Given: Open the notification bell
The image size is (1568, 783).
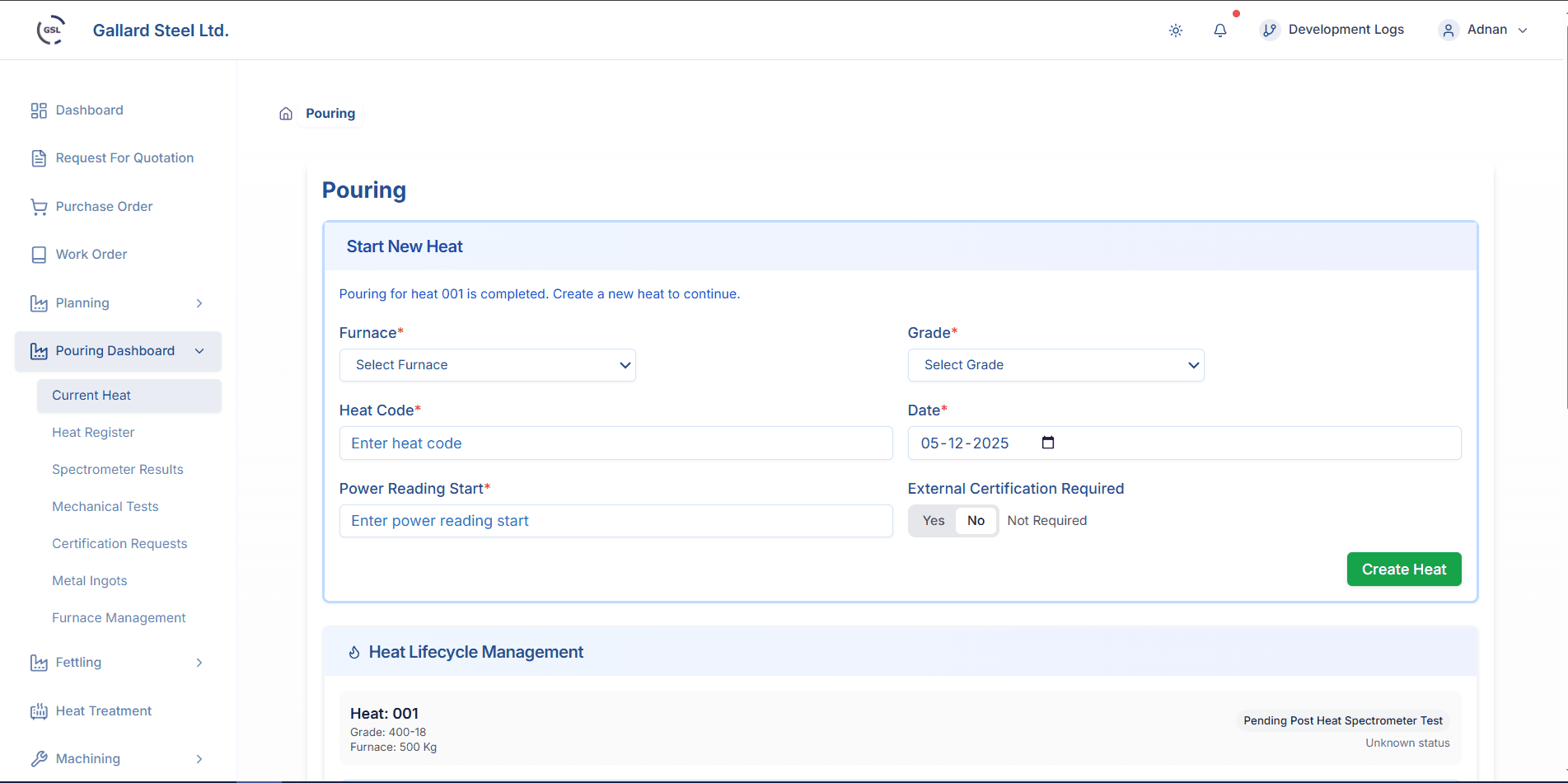Looking at the screenshot, I should click(1220, 30).
